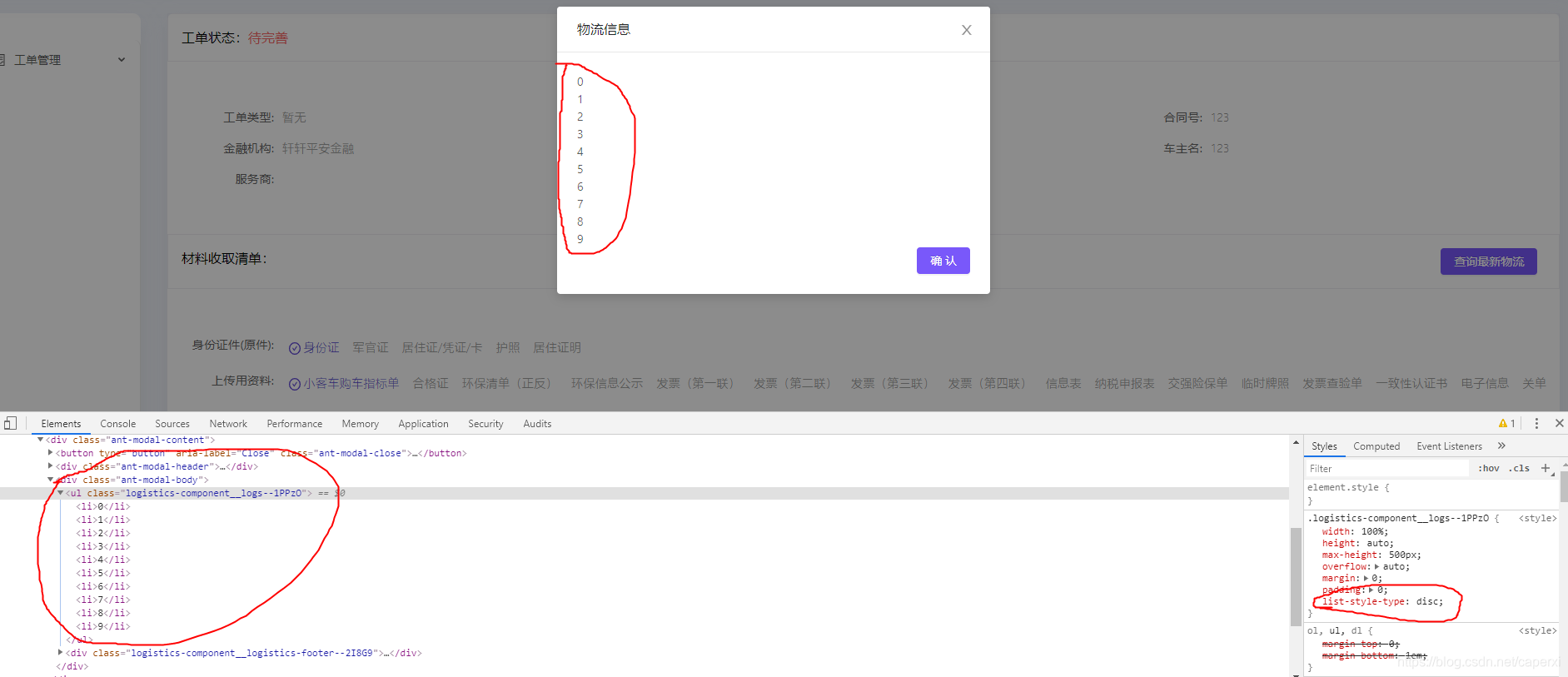This screenshot has height=677, width=1568.
Task: Add new style rule with plus icon
Action: pos(1546,468)
